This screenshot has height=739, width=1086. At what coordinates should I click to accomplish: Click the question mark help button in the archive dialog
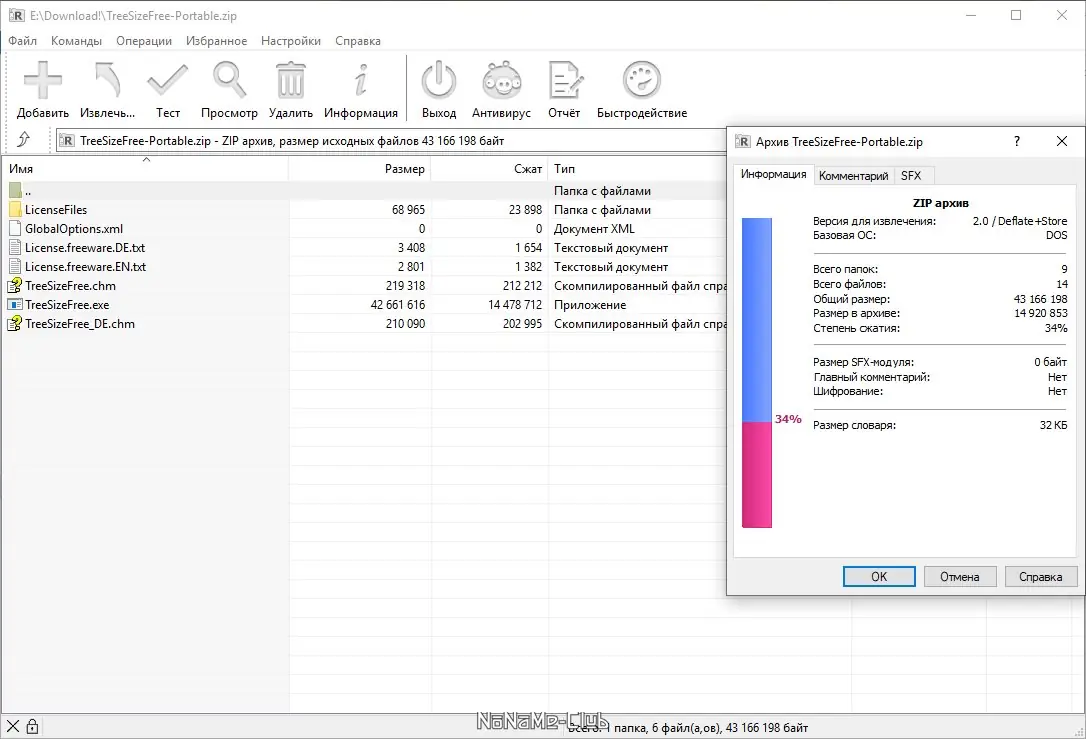tap(1017, 141)
